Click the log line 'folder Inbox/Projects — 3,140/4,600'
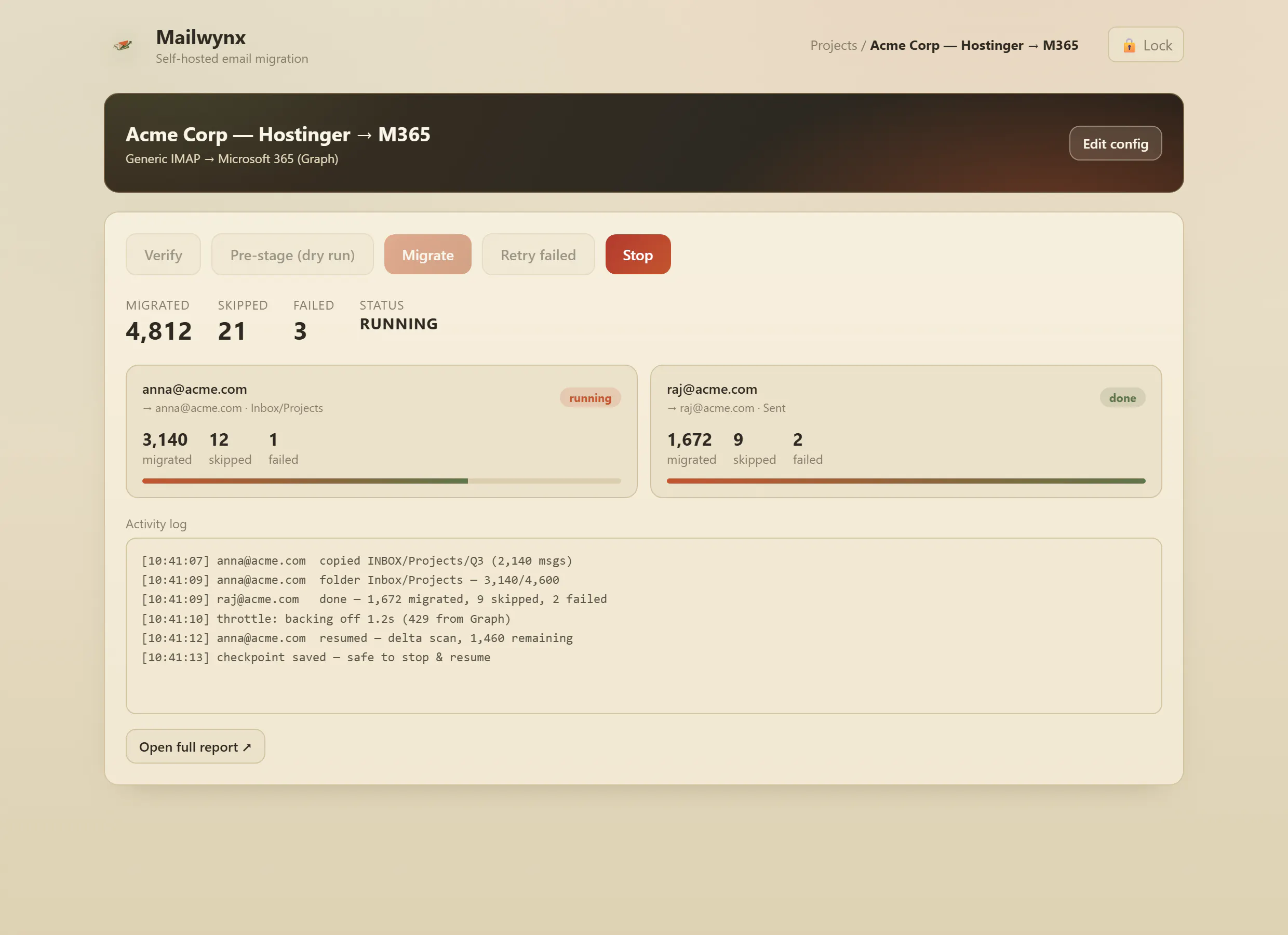 350,580
